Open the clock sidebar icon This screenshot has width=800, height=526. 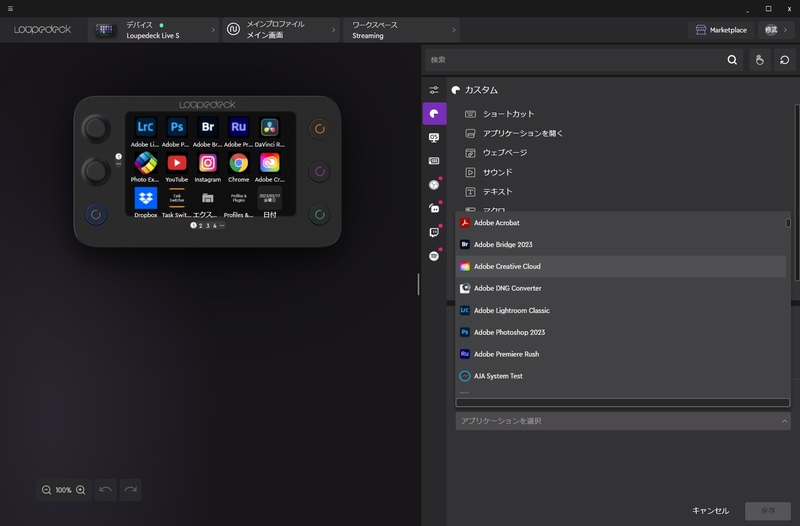434,185
